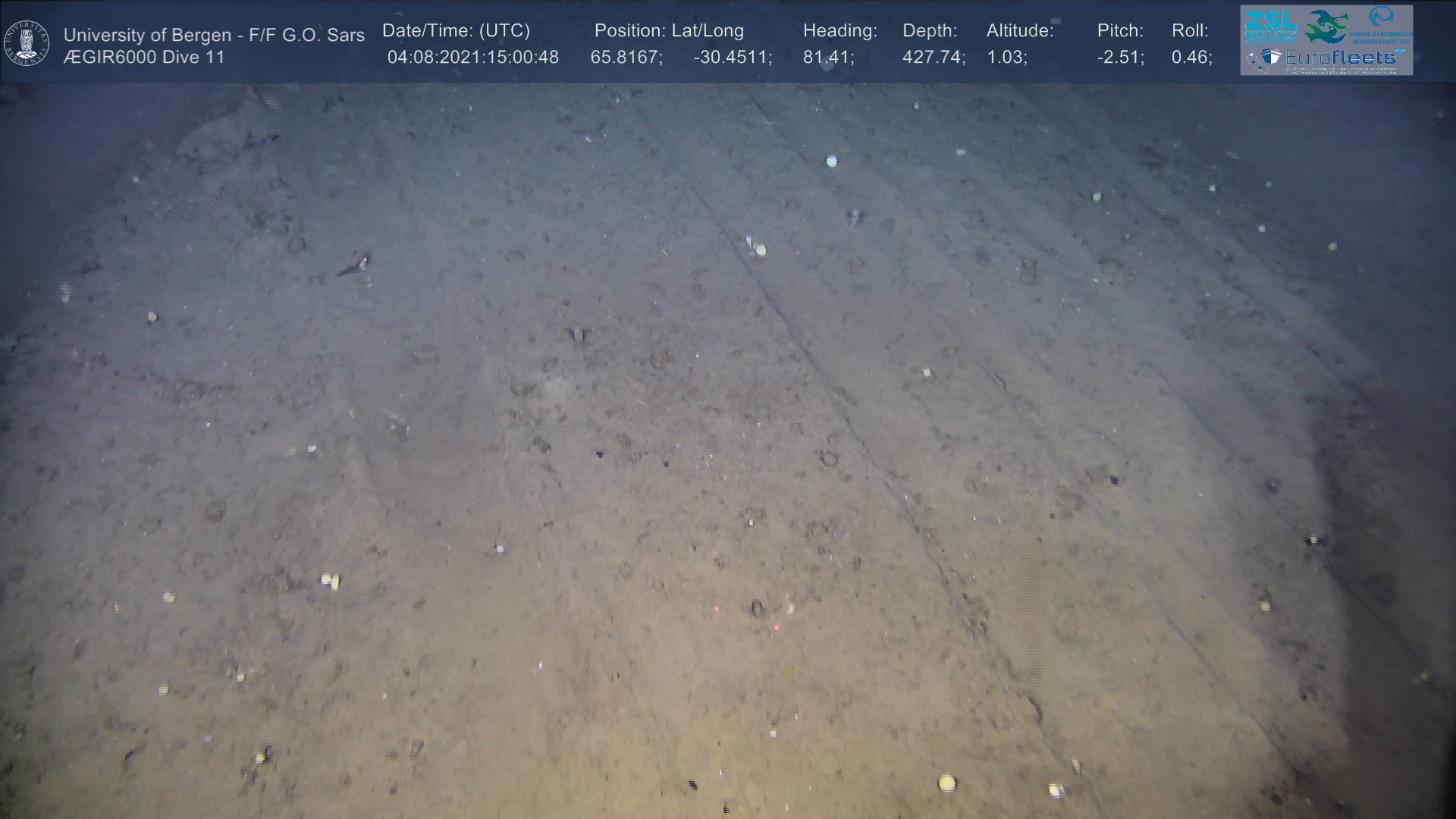Click the green-blue fish emblem logo
Viewport: 1456px width, 819px height.
1327,26
